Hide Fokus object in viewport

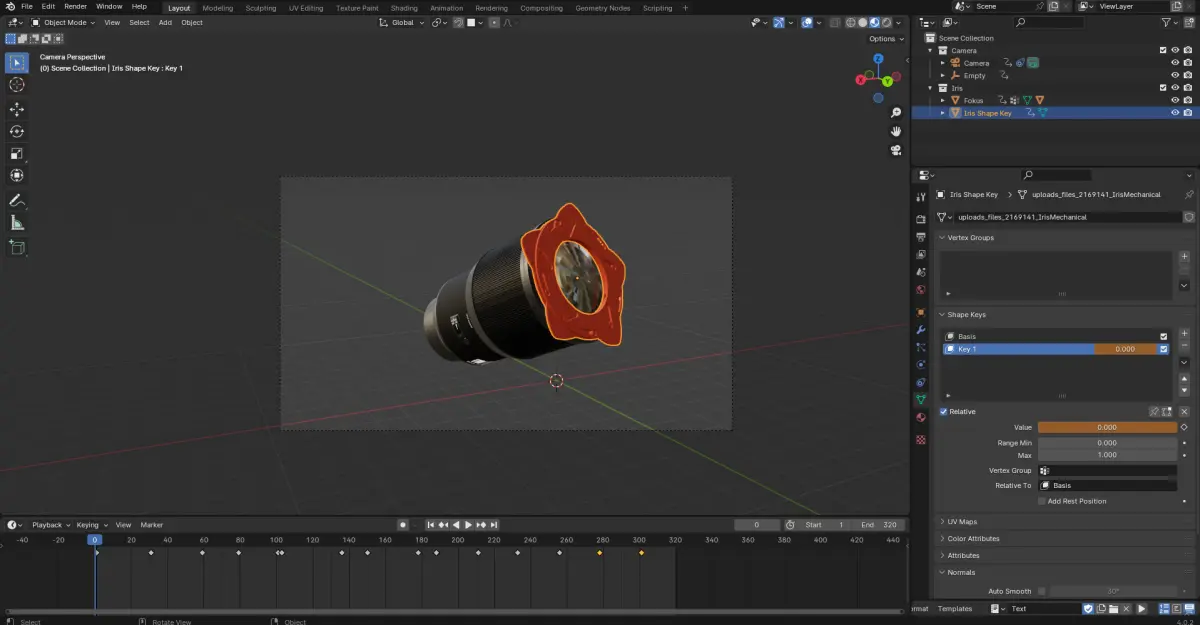point(1175,100)
